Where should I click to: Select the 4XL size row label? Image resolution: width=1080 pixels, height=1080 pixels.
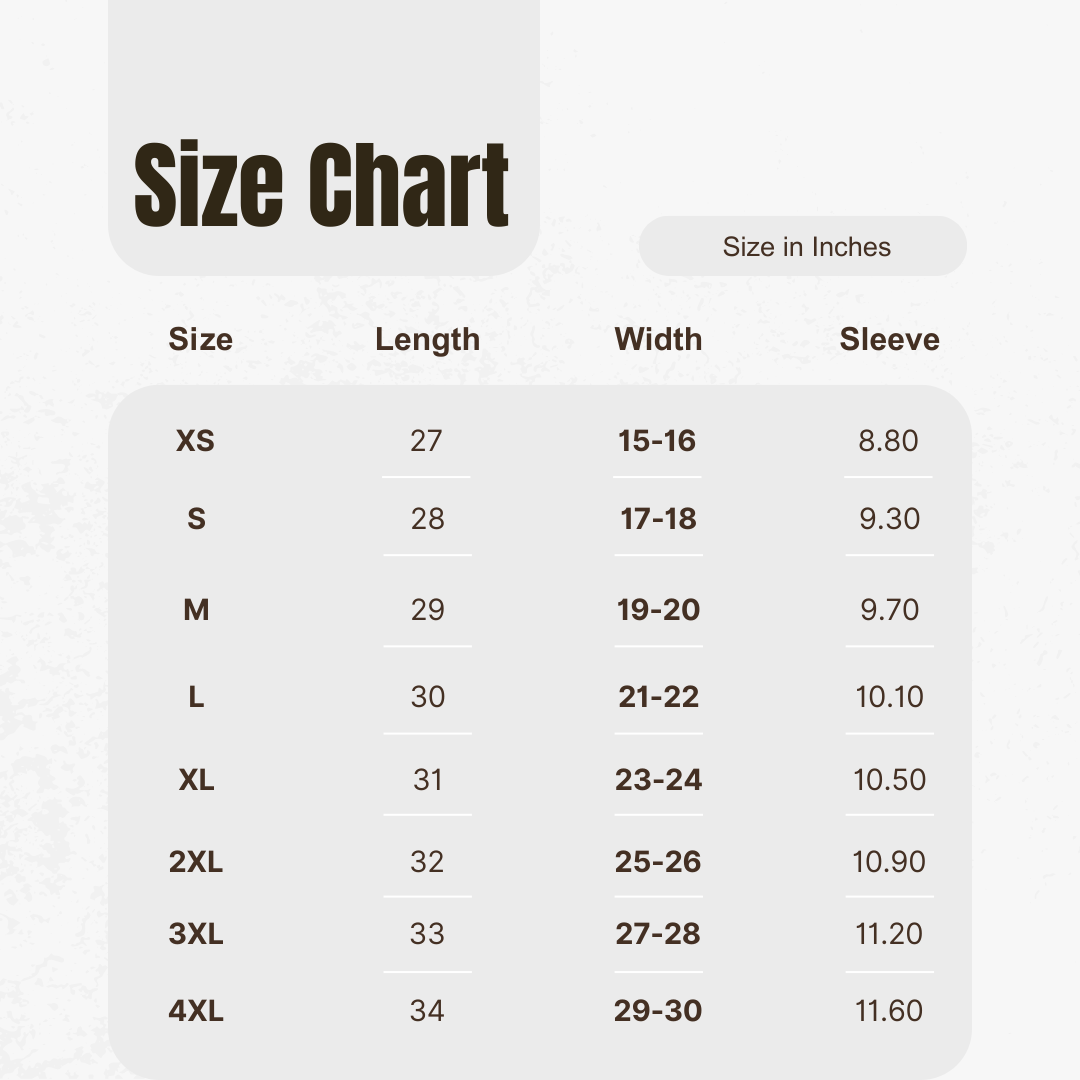click(x=196, y=1011)
